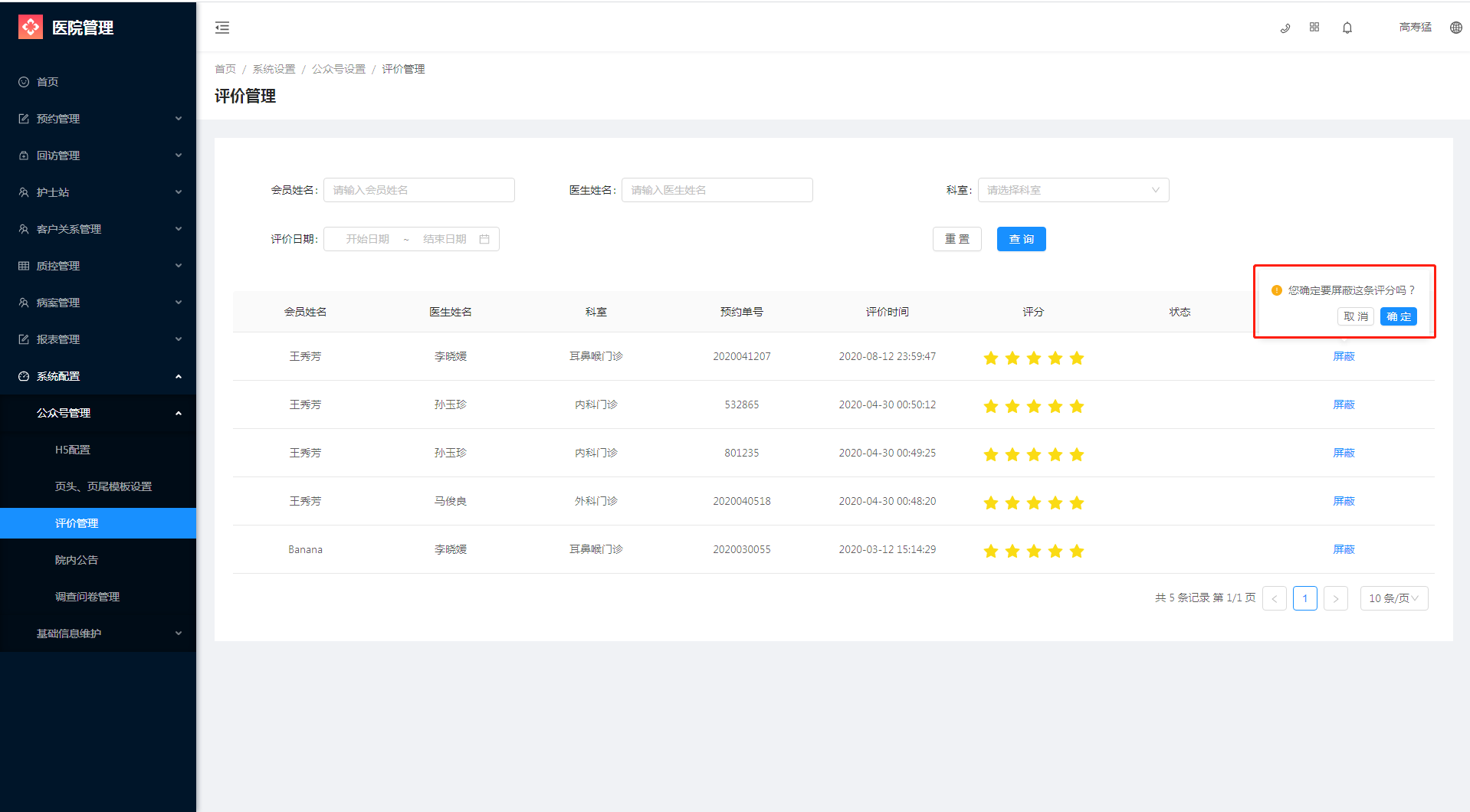Click 屏蔽 link for Banana row

click(1344, 549)
